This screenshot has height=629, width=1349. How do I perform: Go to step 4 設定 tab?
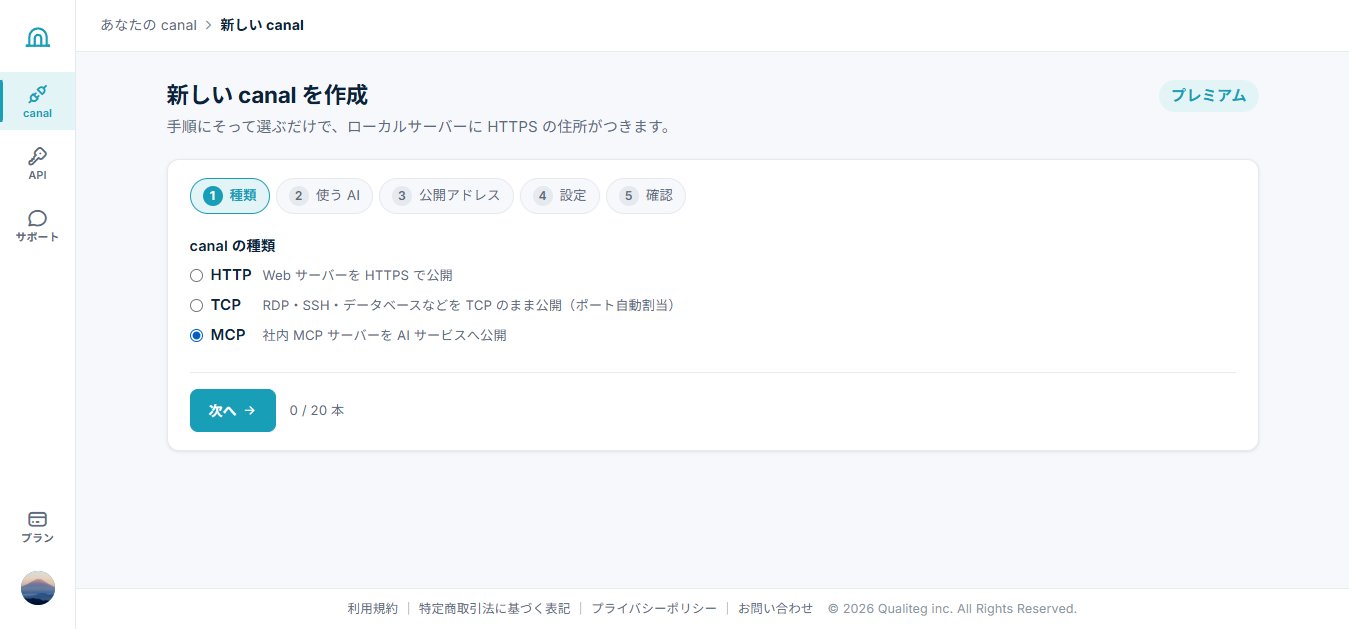pyautogui.click(x=560, y=196)
